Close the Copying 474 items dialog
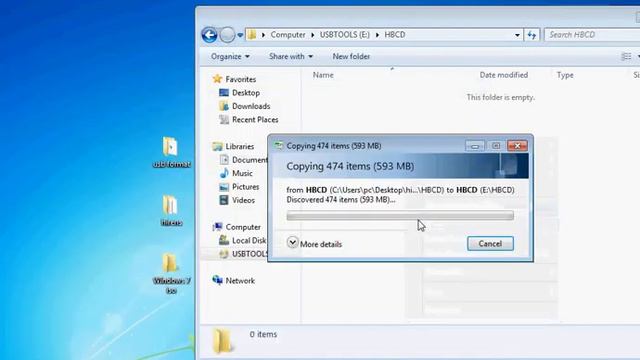The height and width of the screenshot is (360, 640). (x=517, y=146)
